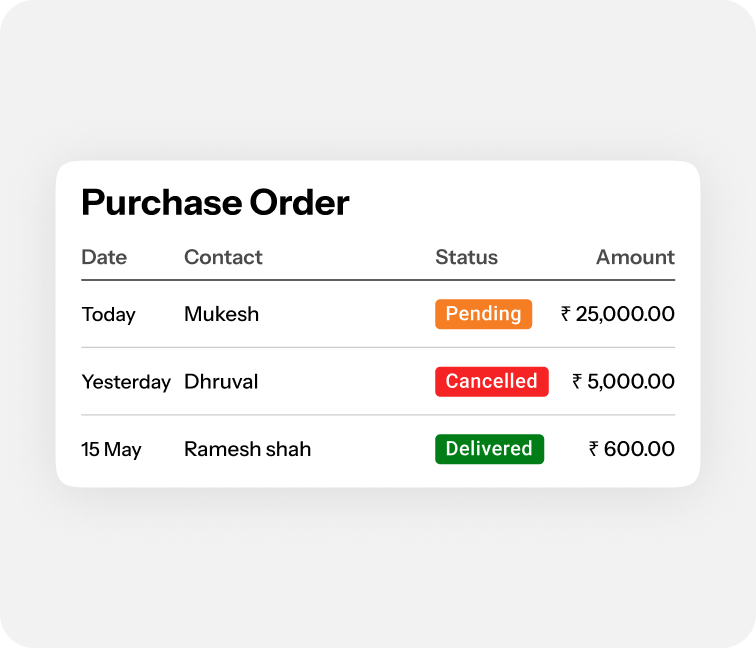Image resolution: width=756 pixels, height=648 pixels.
Task: Click the Today date cell
Action: point(109,314)
